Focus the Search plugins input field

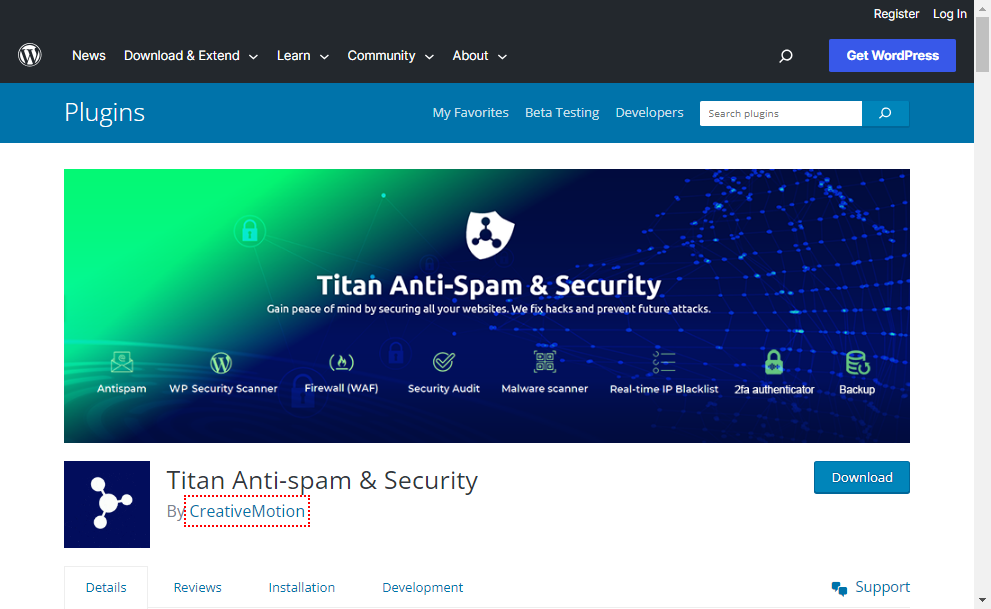(x=781, y=113)
